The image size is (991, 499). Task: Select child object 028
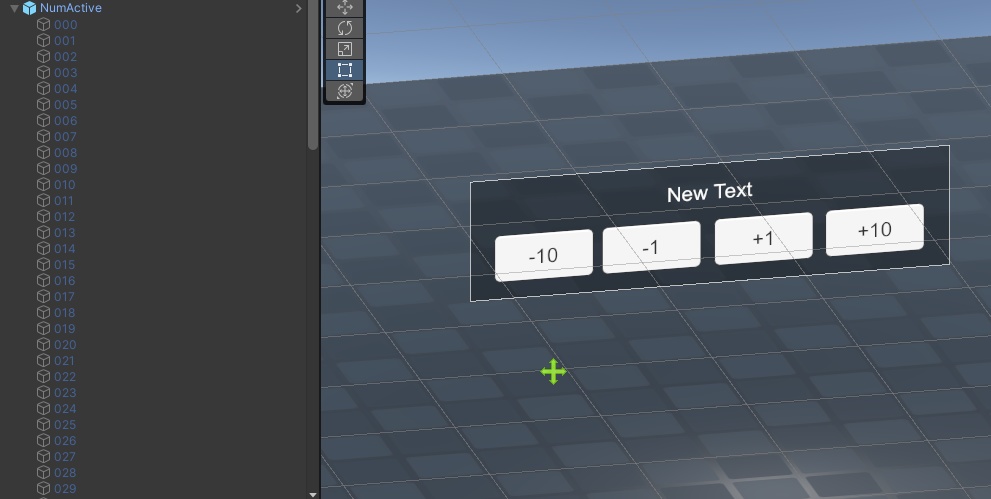tap(66, 472)
